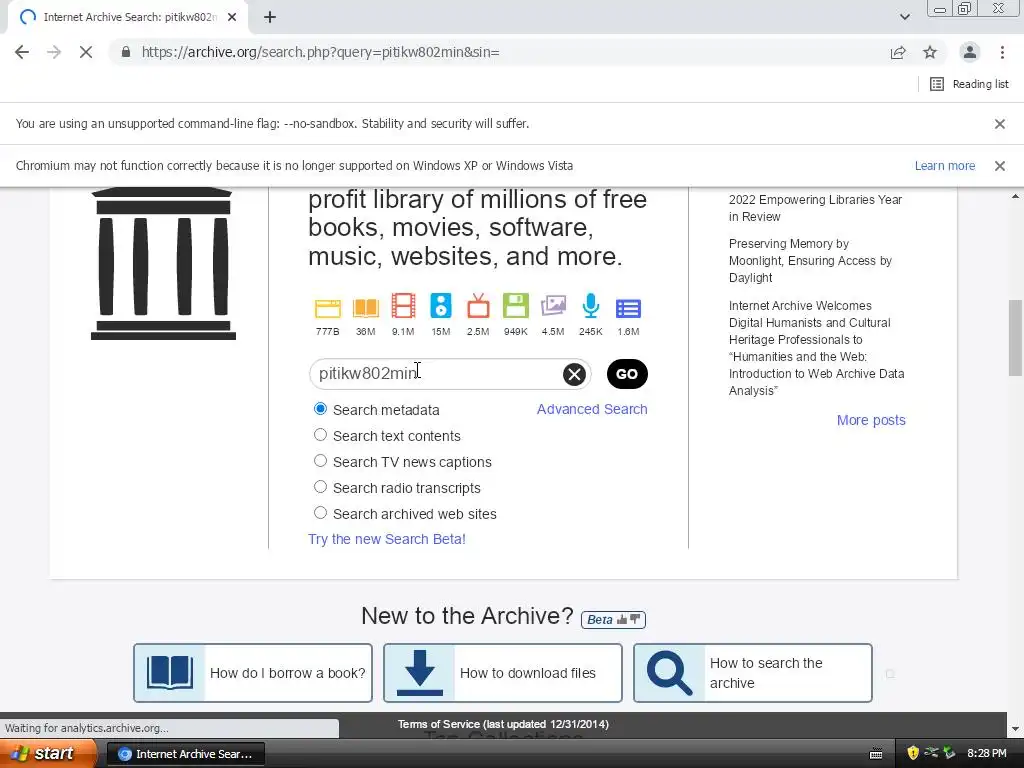Image resolution: width=1024 pixels, height=768 pixels.
Task: Open the Reading list
Action: coord(969,84)
